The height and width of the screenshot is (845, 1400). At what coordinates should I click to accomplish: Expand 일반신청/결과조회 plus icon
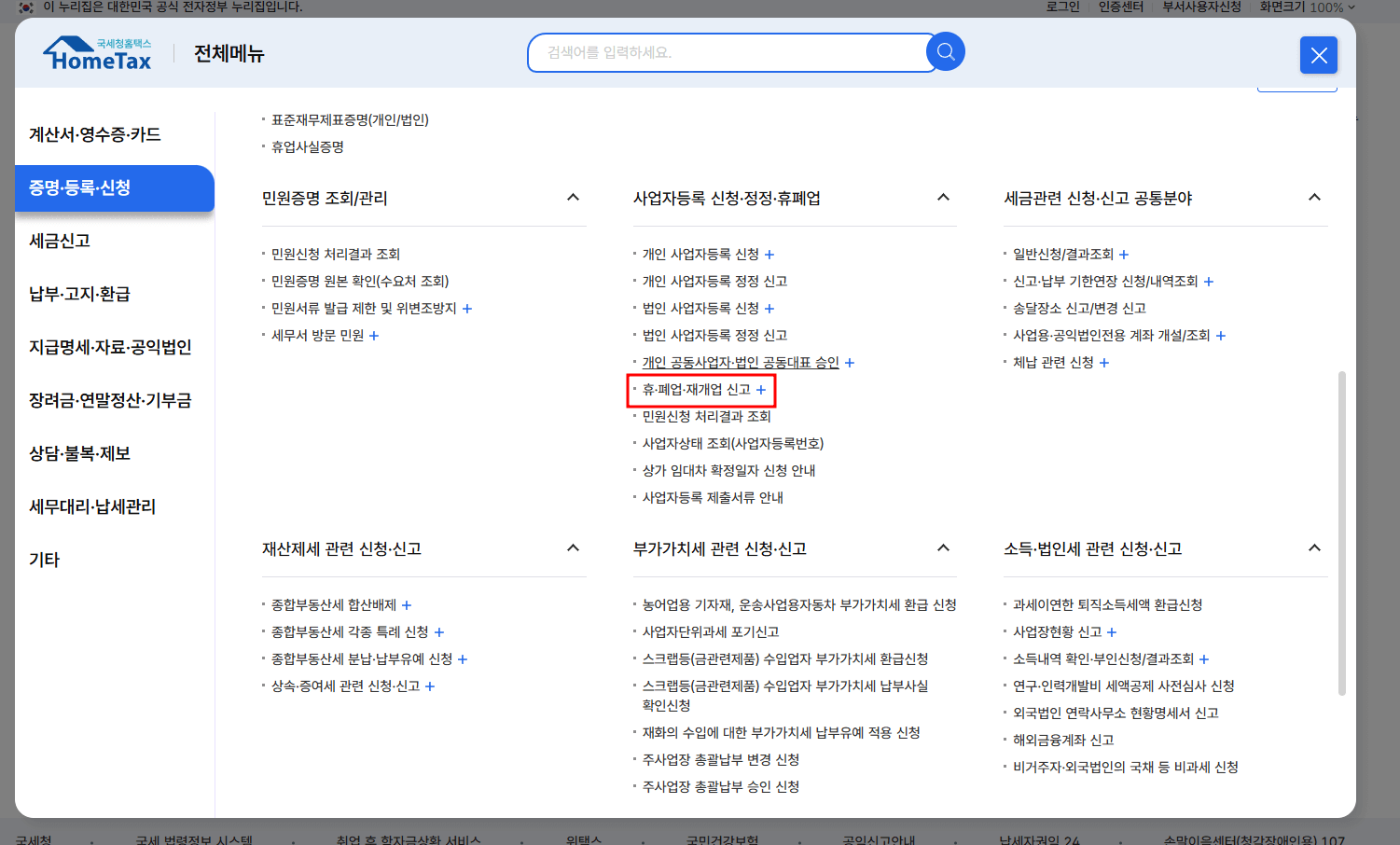coord(1124,254)
